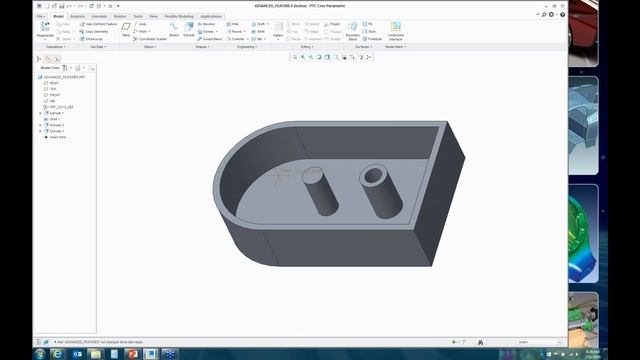Choose the Extrude tool

(x=189, y=30)
